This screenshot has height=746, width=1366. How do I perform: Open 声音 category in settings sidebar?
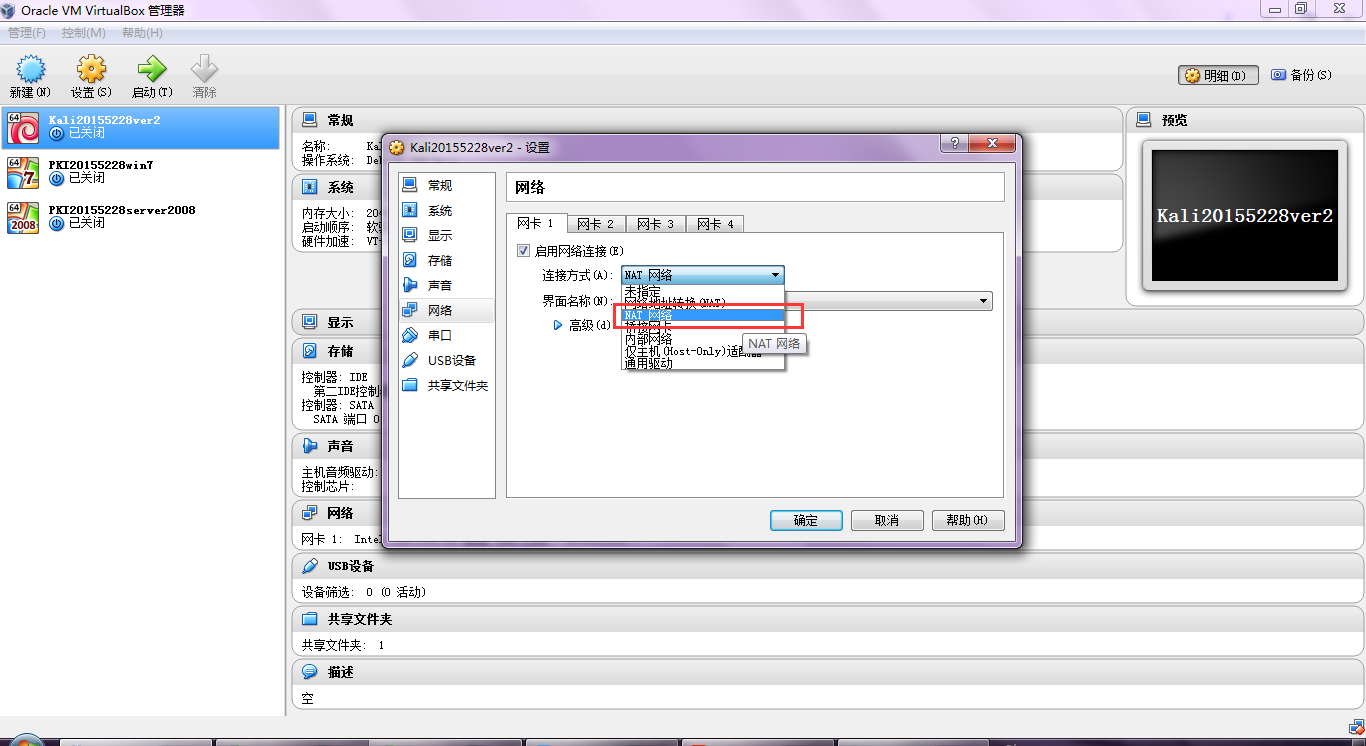click(x=446, y=285)
